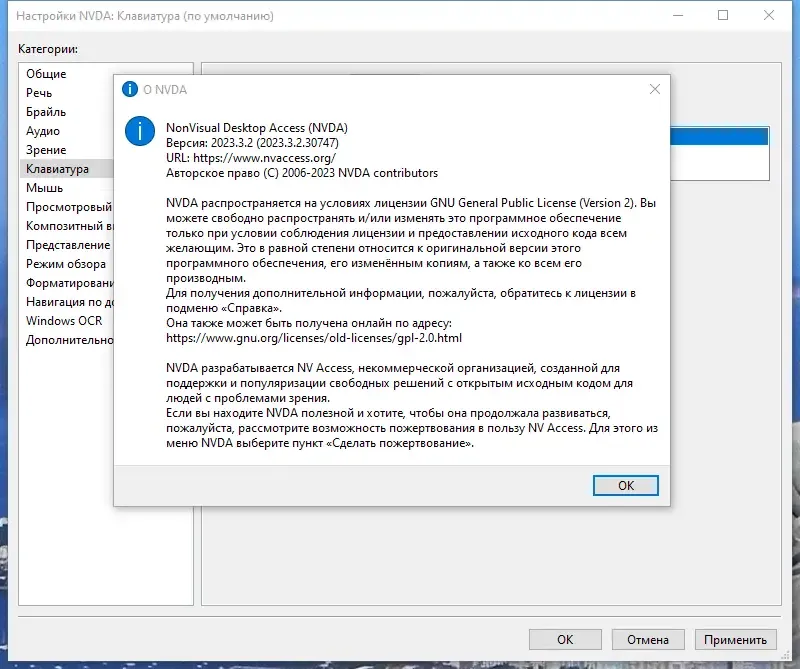Select the Клавиатура category
This screenshot has width=800, height=669.
pos(60,169)
